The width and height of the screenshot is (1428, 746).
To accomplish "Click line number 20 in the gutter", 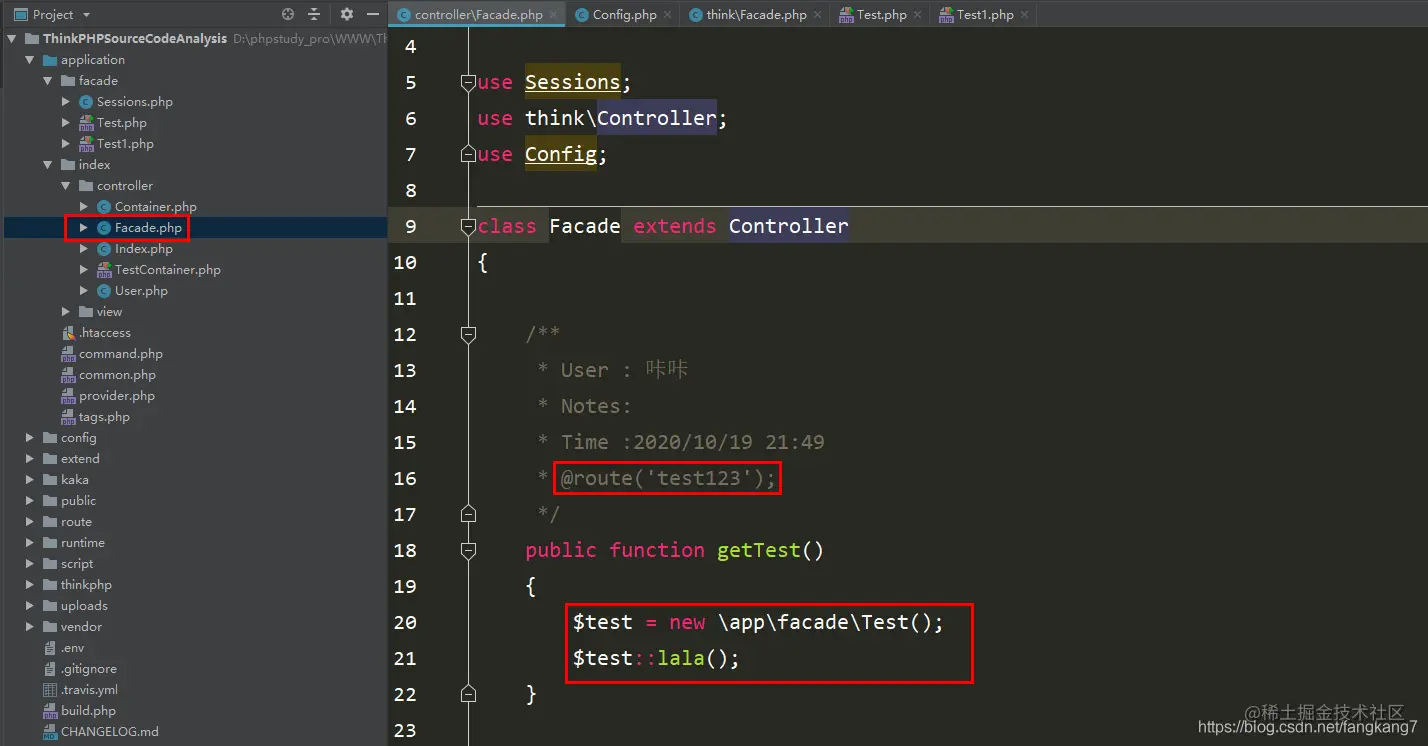I will [x=405, y=622].
